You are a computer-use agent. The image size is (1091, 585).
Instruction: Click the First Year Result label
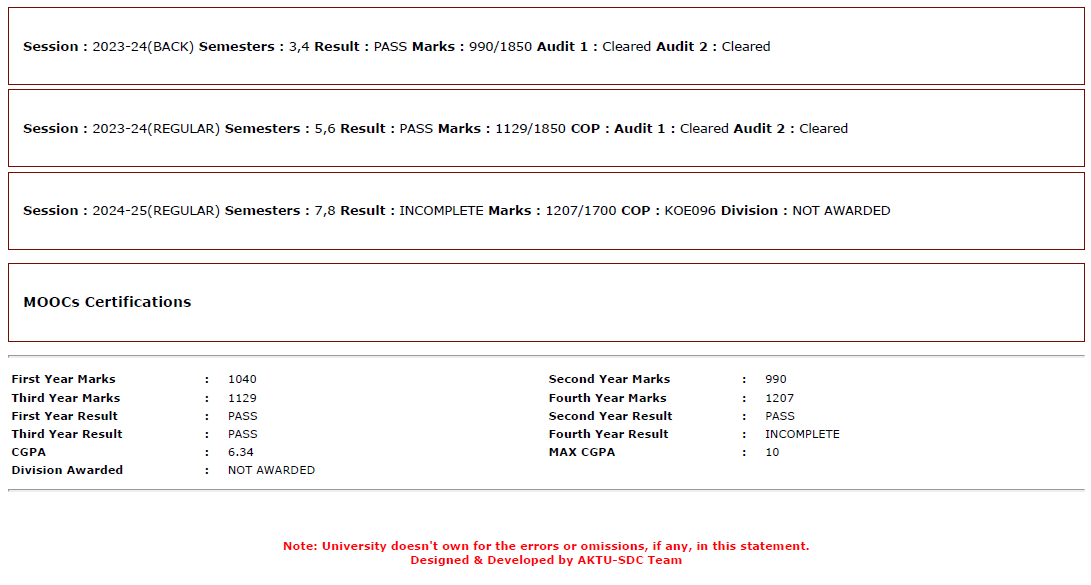pyautogui.click(x=64, y=416)
